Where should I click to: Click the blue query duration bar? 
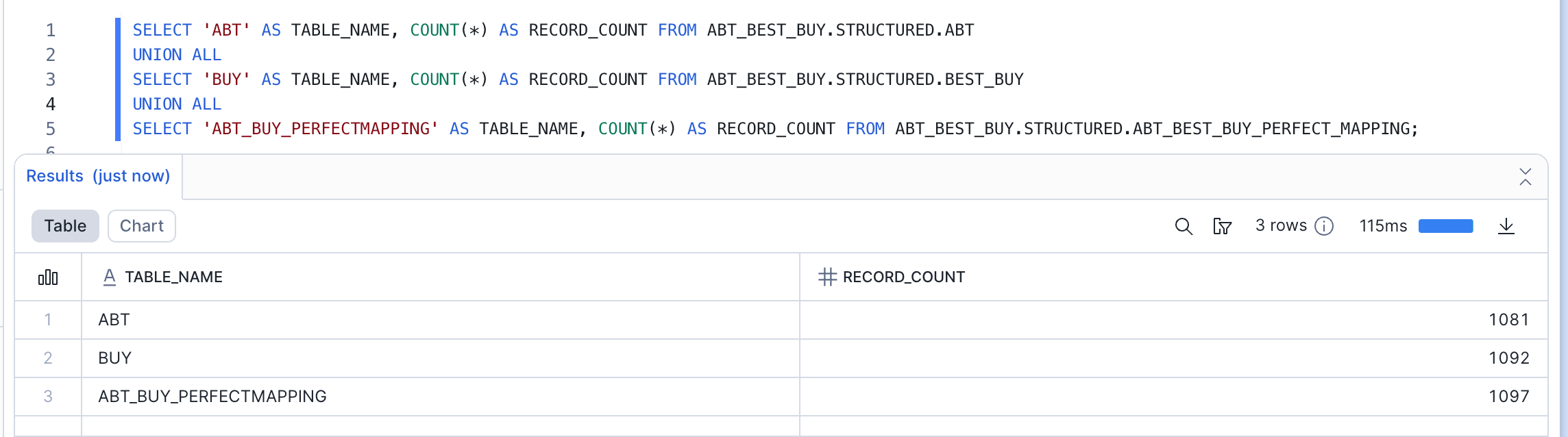(x=1445, y=226)
